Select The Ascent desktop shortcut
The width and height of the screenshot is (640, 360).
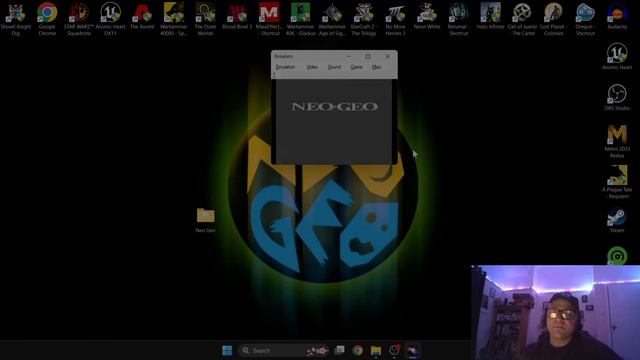point(142,16)
